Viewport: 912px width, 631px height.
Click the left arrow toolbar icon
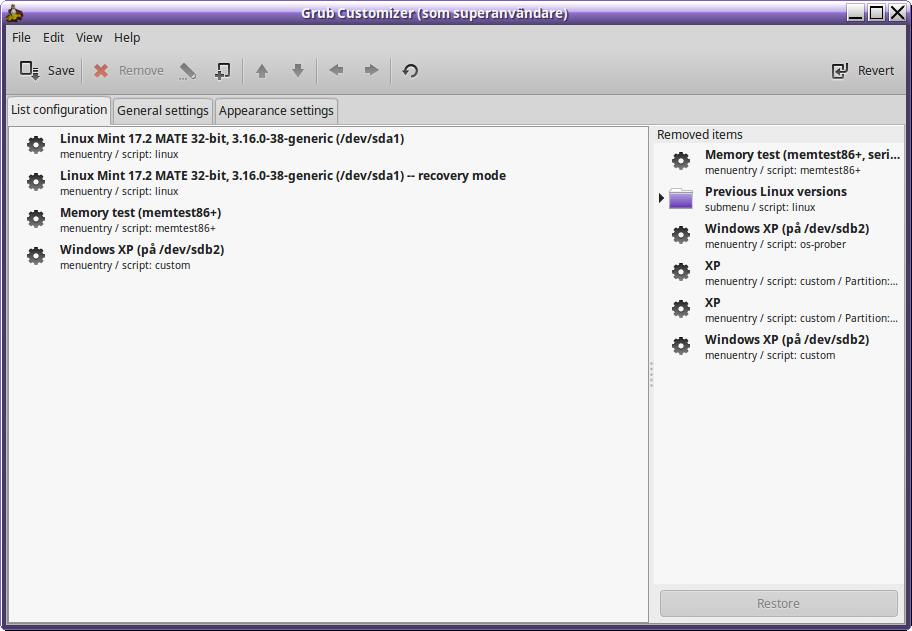click(336, 70)
